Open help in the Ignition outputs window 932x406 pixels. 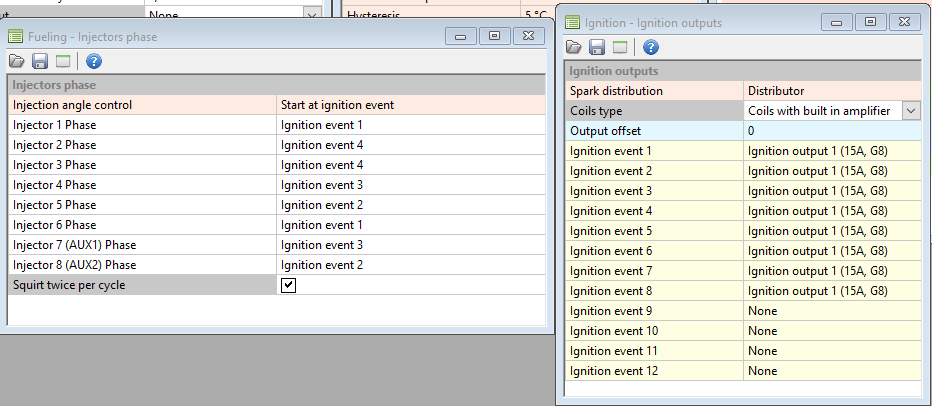[651, 47]
